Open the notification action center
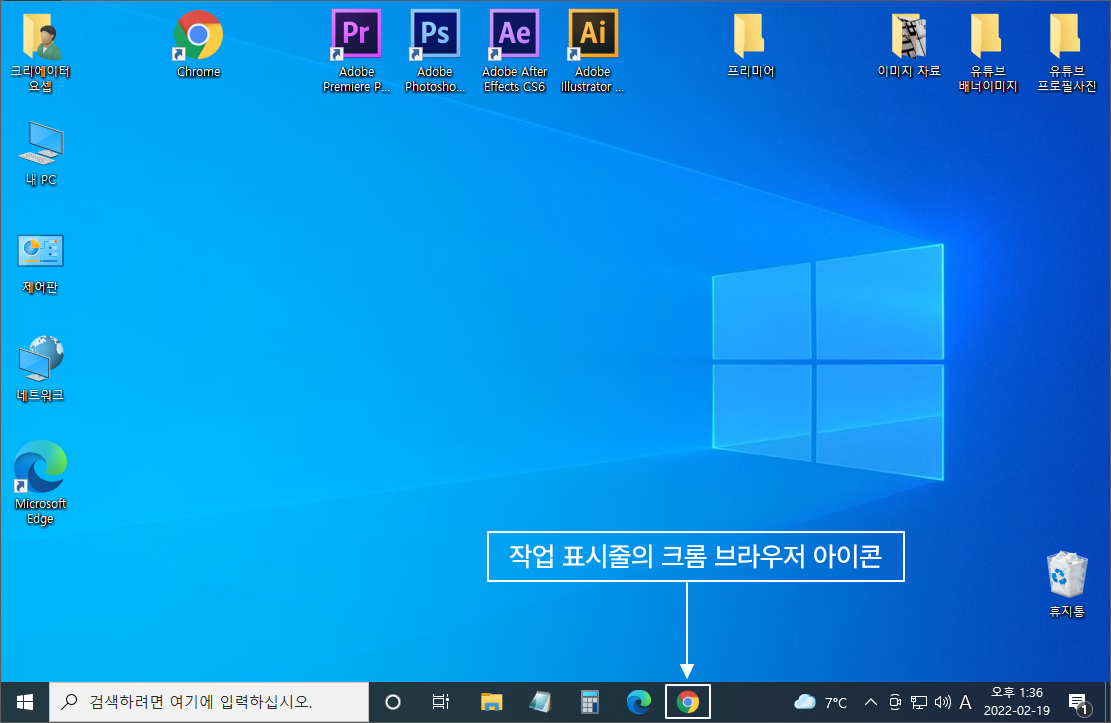The width and height of the screenshot is (1111, 723). 1079,702
